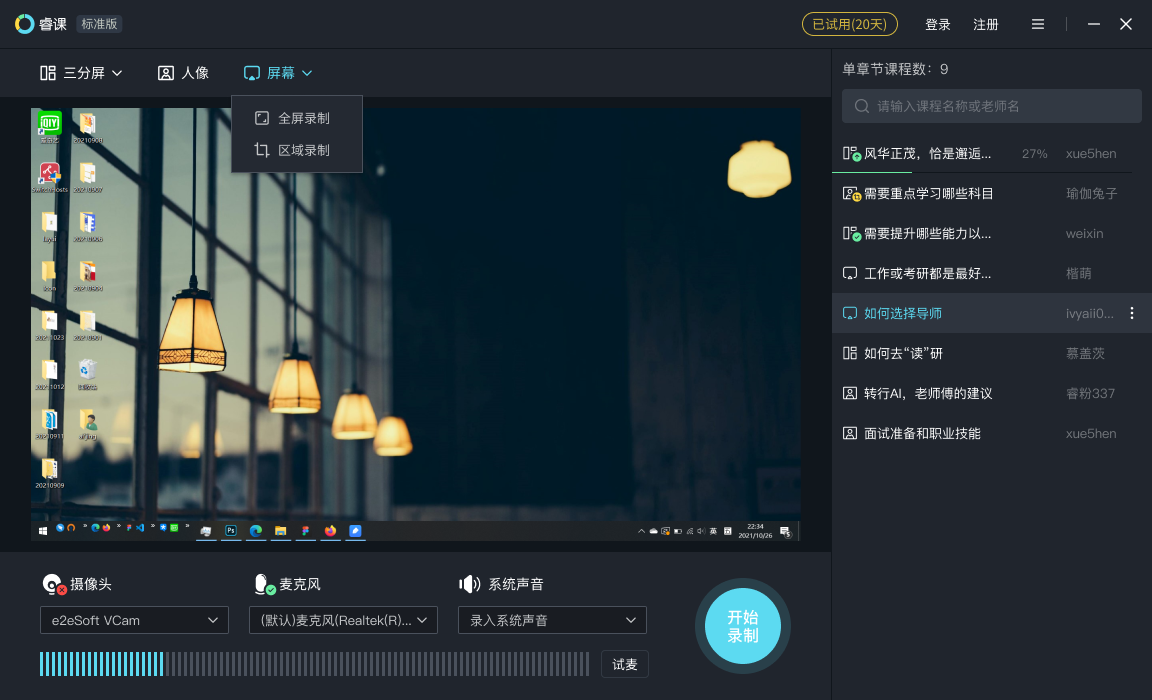Click the 注册 register link
1152x700 pixels.
(985, 24)
